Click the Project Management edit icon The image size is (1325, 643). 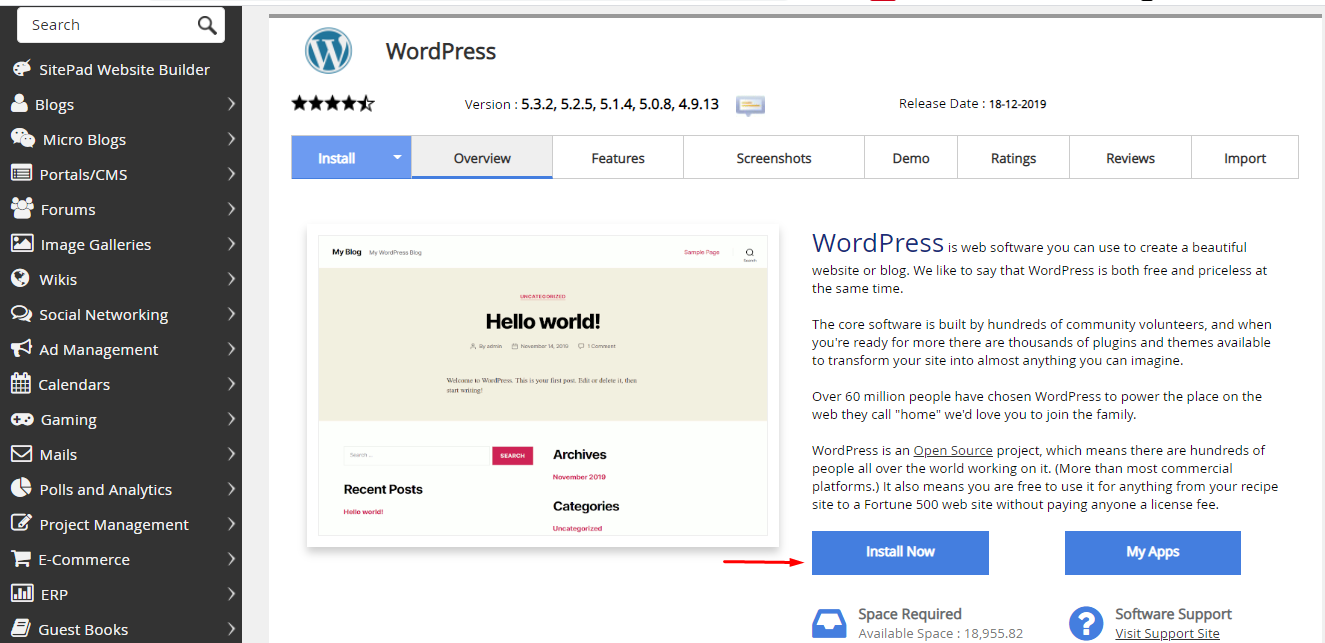point(21,523)
